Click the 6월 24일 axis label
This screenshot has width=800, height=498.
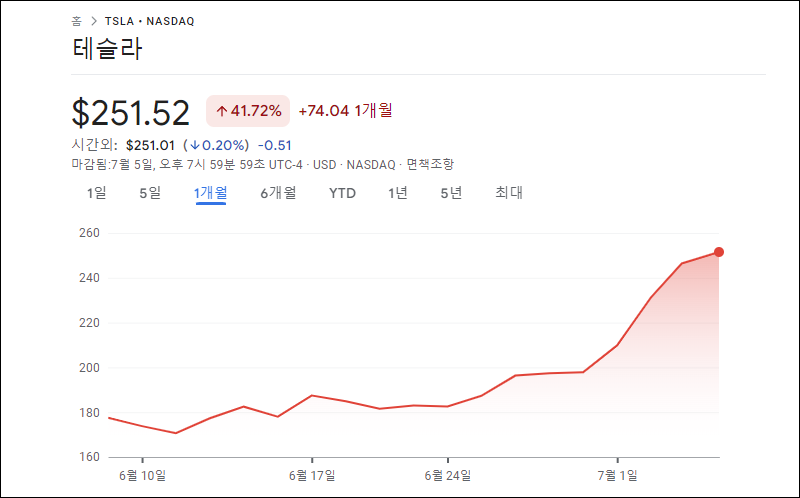coord(447,476)
